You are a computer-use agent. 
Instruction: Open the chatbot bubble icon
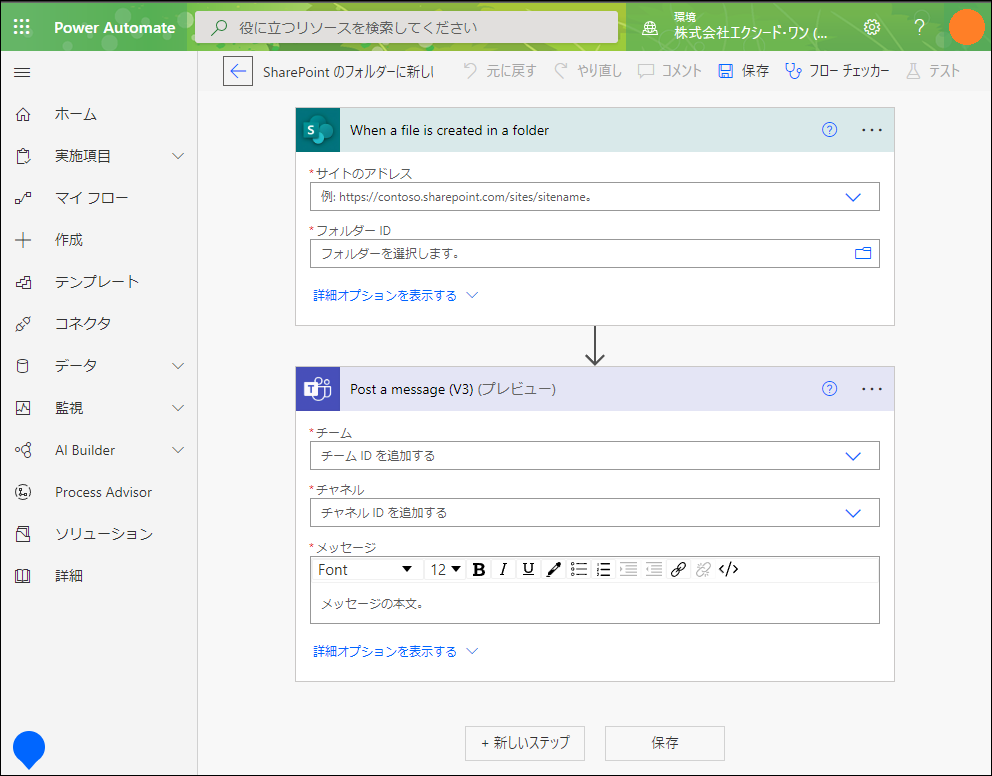pos(28,749)
